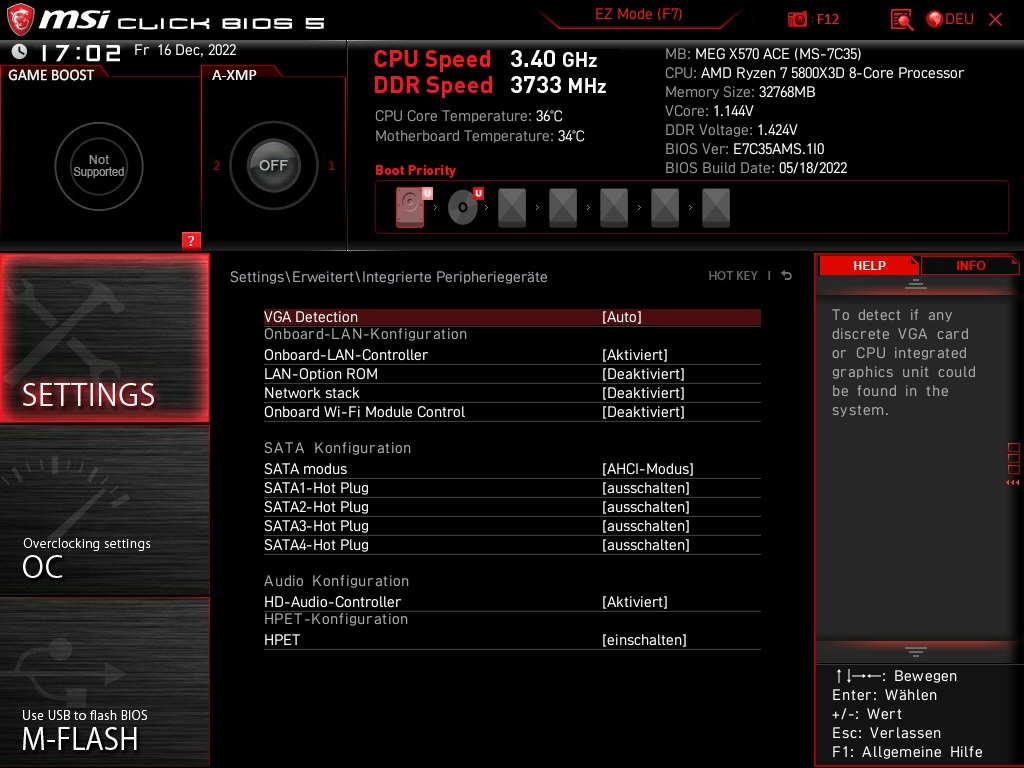Click the Boot Priority label
The image size is (1024, 768).
point(415,170)
